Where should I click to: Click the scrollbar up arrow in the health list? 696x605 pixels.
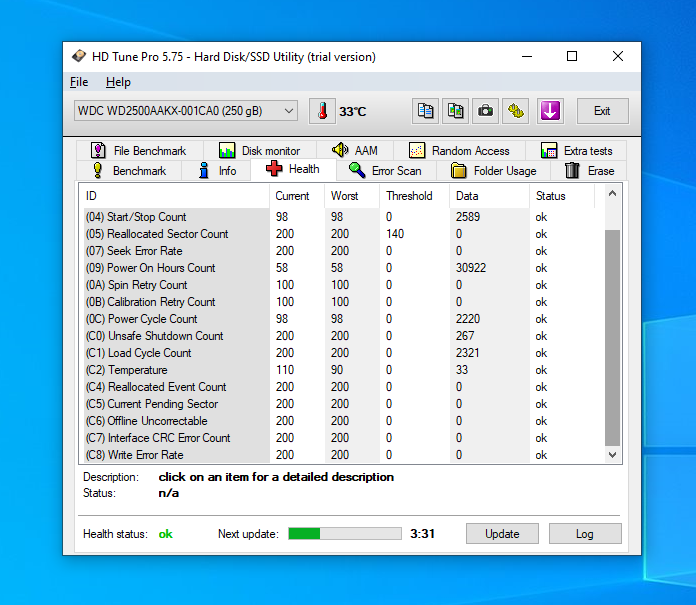point(613,193)
